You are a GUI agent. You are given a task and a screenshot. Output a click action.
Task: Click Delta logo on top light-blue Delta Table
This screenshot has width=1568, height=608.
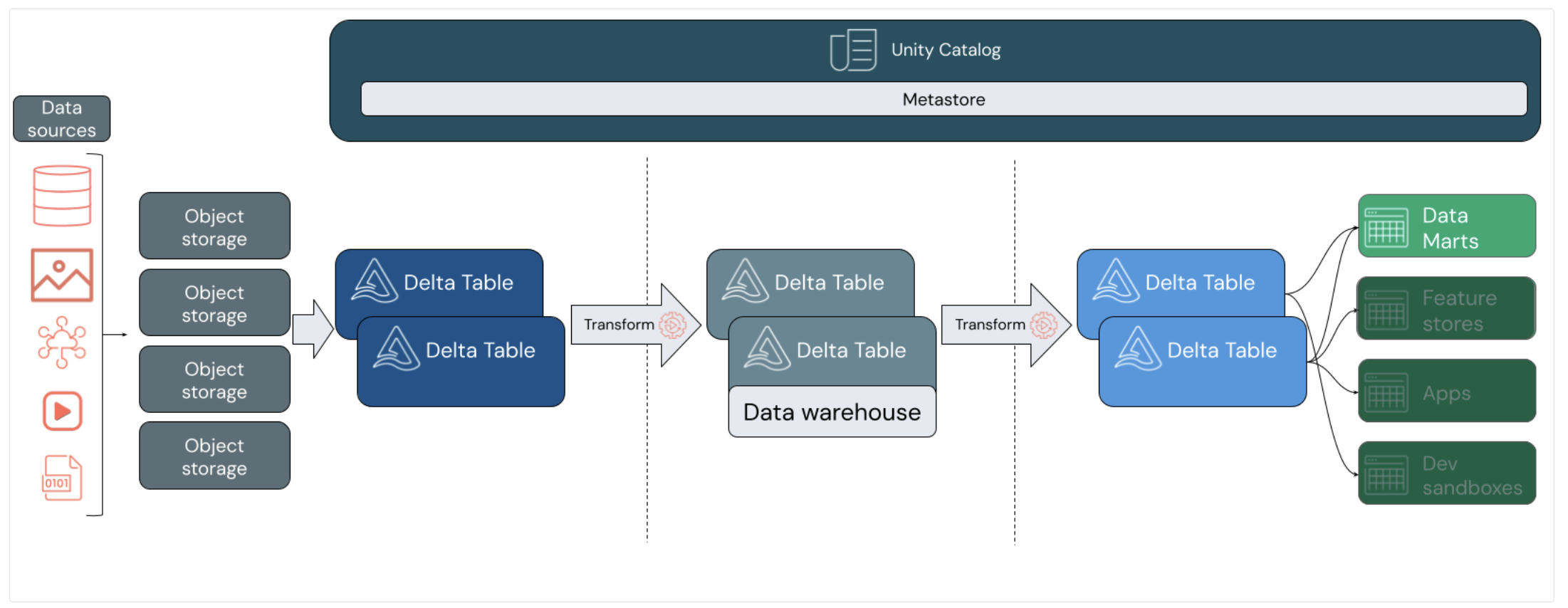click(1117, 281)
